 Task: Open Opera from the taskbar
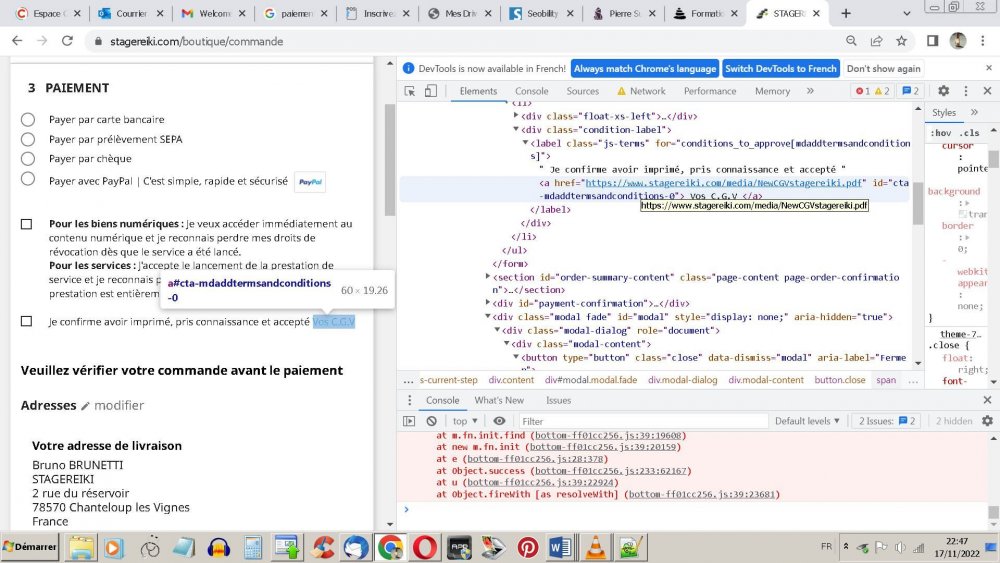[x=423, y=547]
